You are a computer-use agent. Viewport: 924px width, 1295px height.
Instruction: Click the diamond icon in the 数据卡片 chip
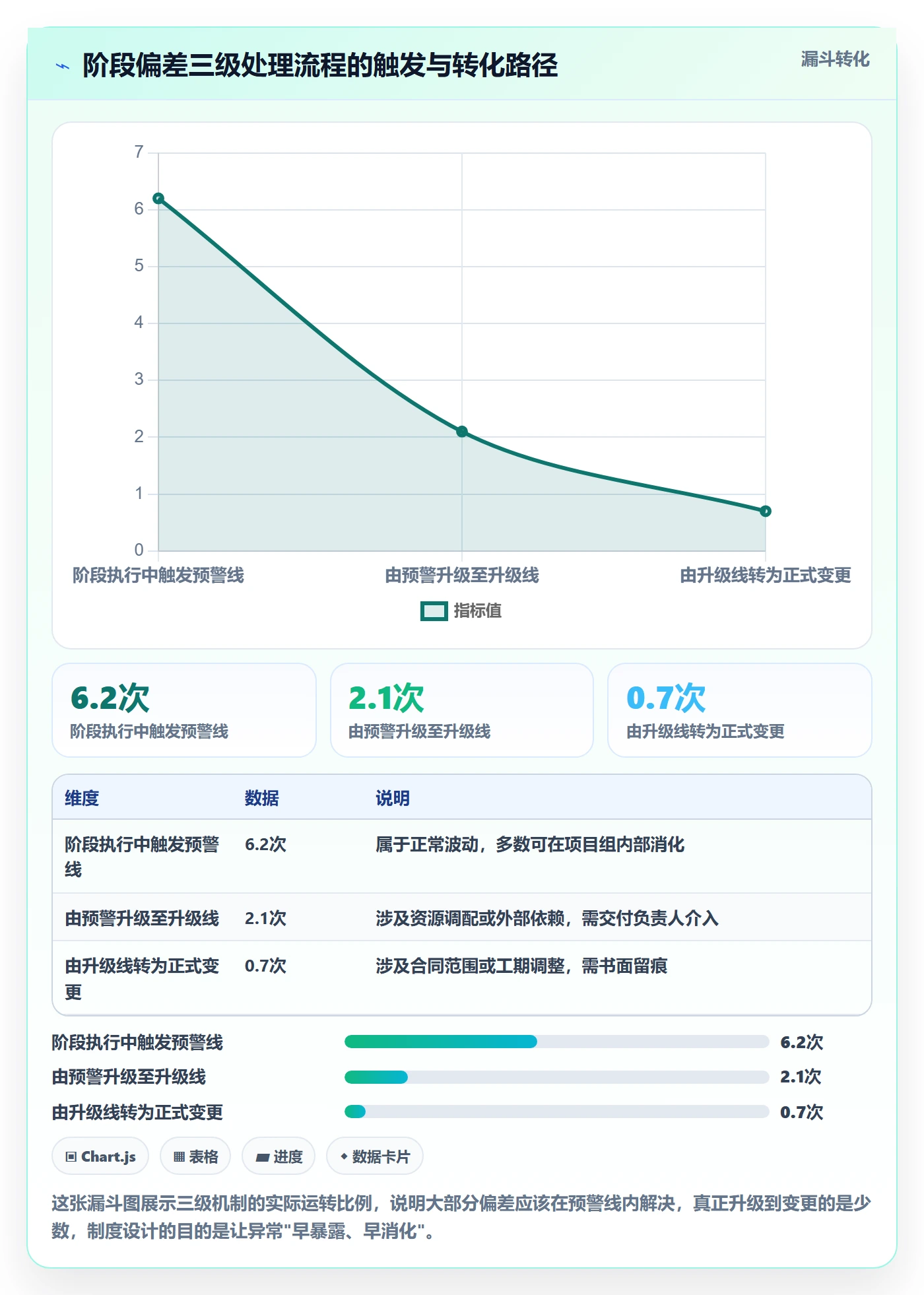(344, 1156)
